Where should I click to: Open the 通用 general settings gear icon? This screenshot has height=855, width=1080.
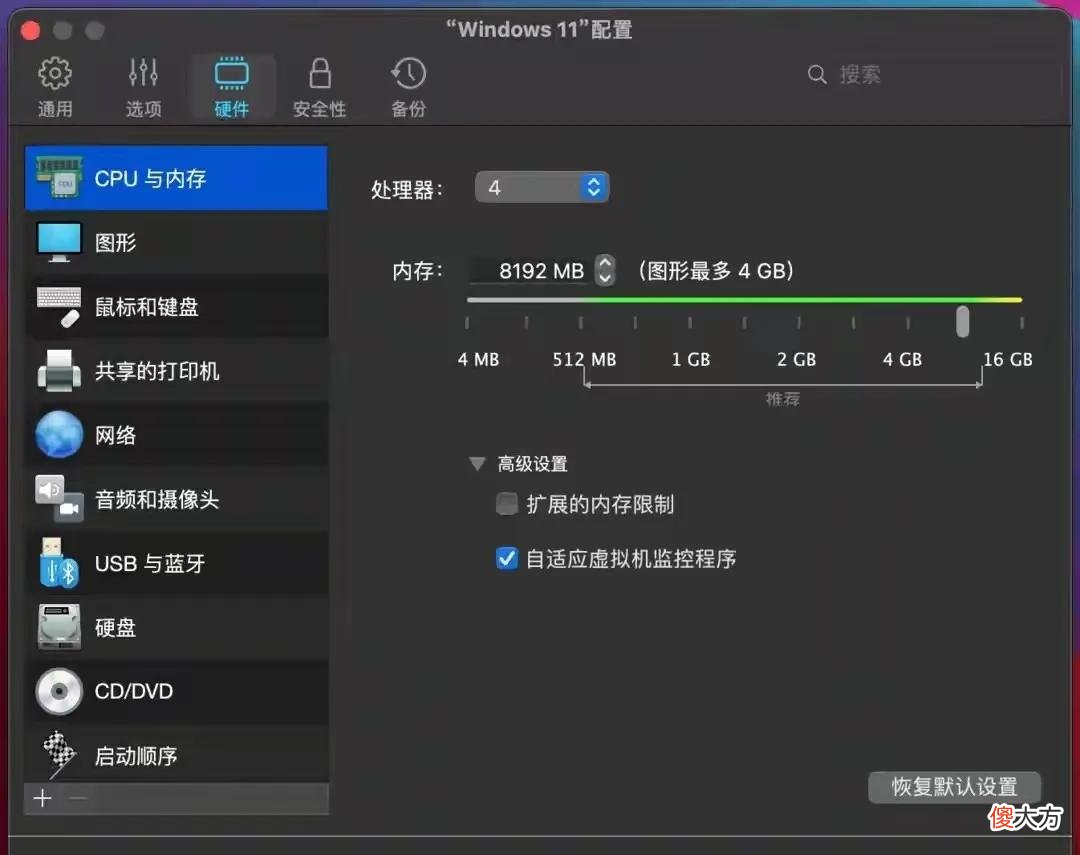coord(54,73)
